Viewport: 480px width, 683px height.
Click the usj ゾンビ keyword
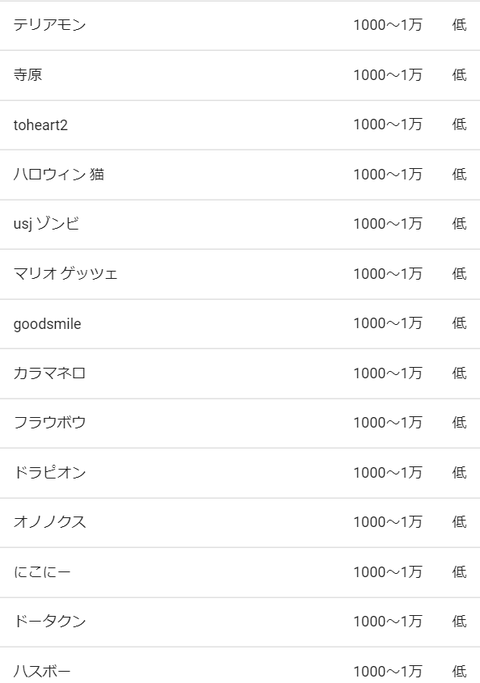pos(47,224)
